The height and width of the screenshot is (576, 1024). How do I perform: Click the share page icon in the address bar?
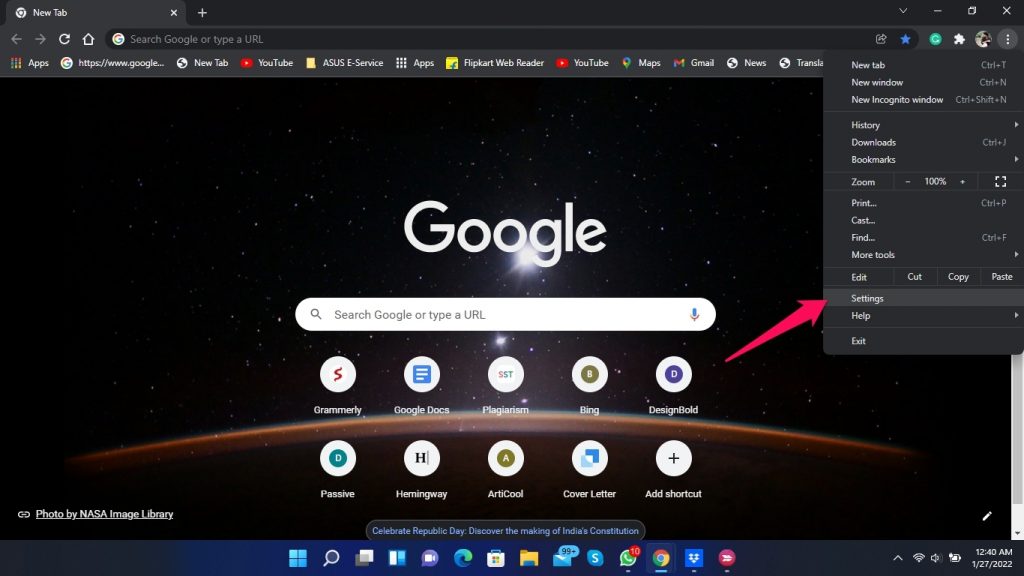[881, 39]
